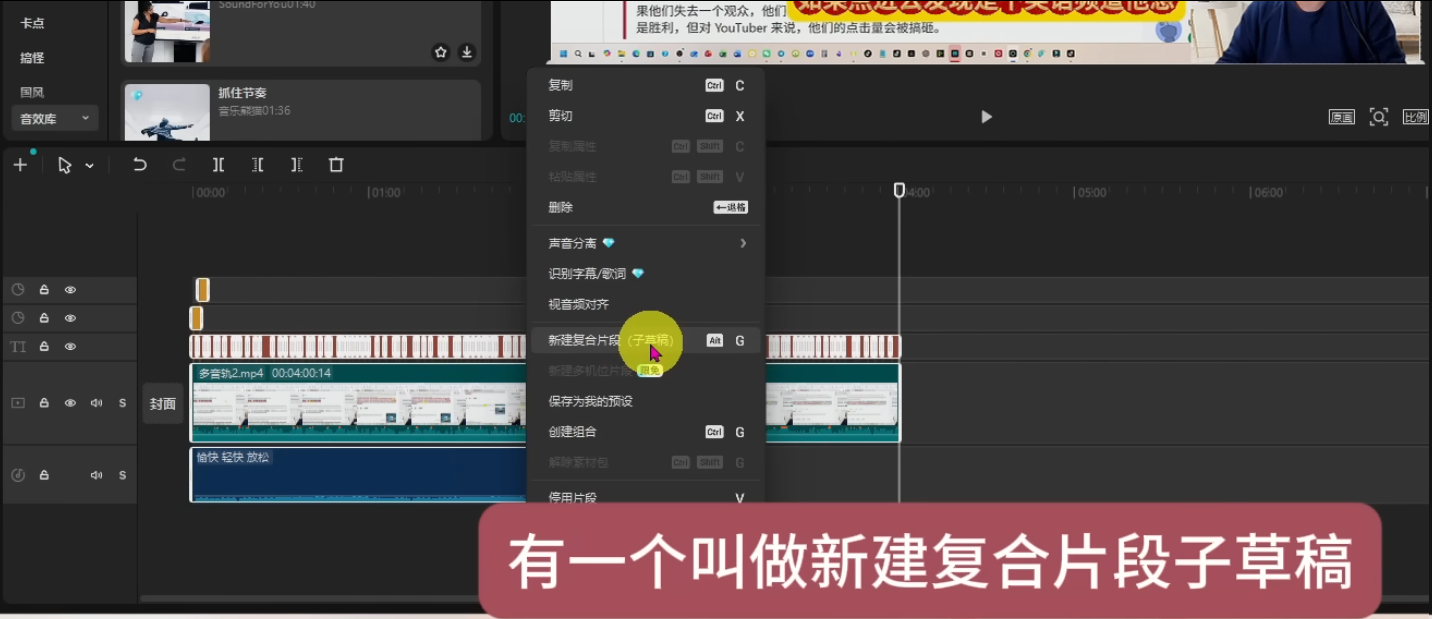This screenshot has height=619, width=1432.
Task: Click the add material plus icon
Action: (x=20, y=165)
